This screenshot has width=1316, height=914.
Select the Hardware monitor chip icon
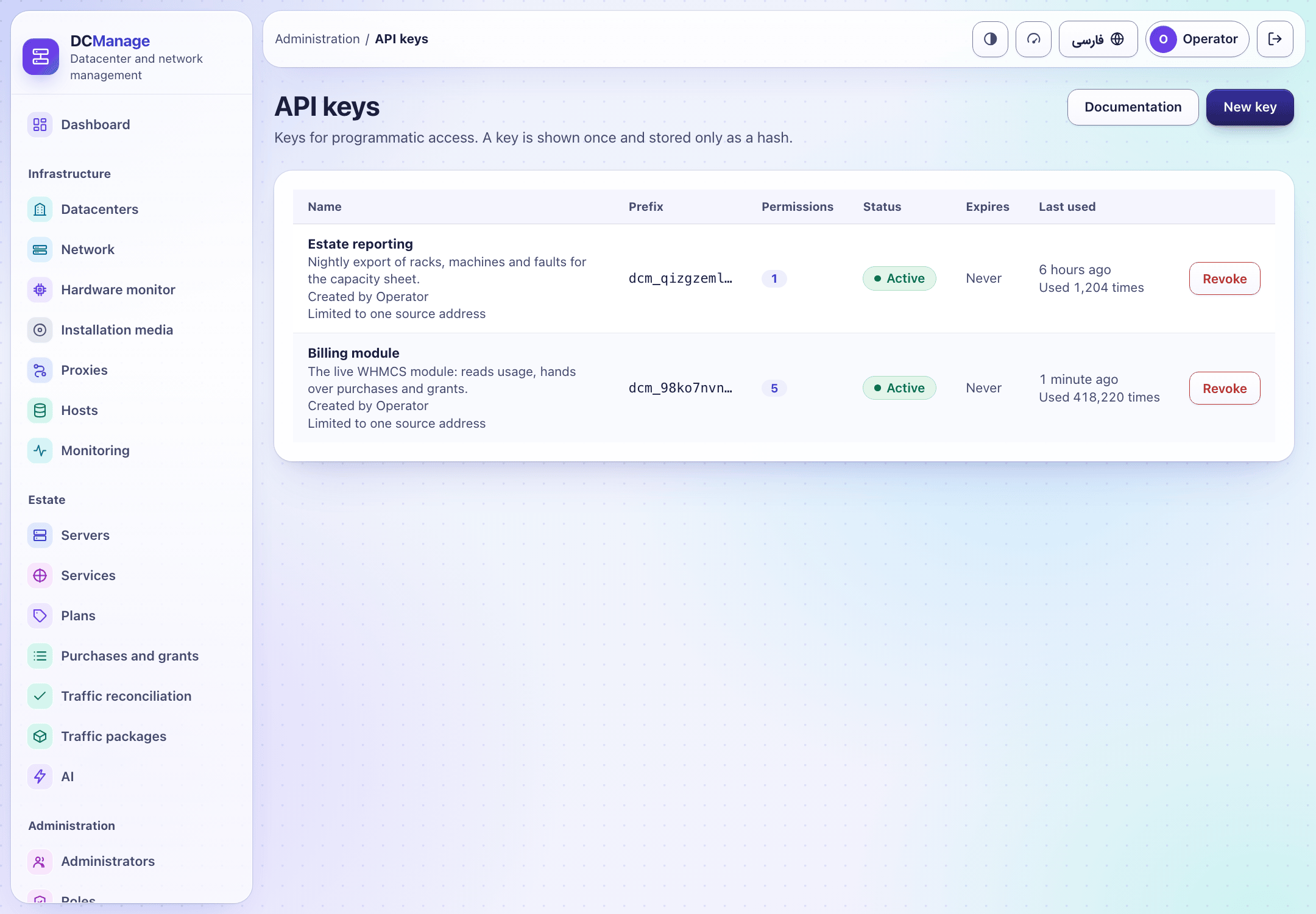(40, 290)
